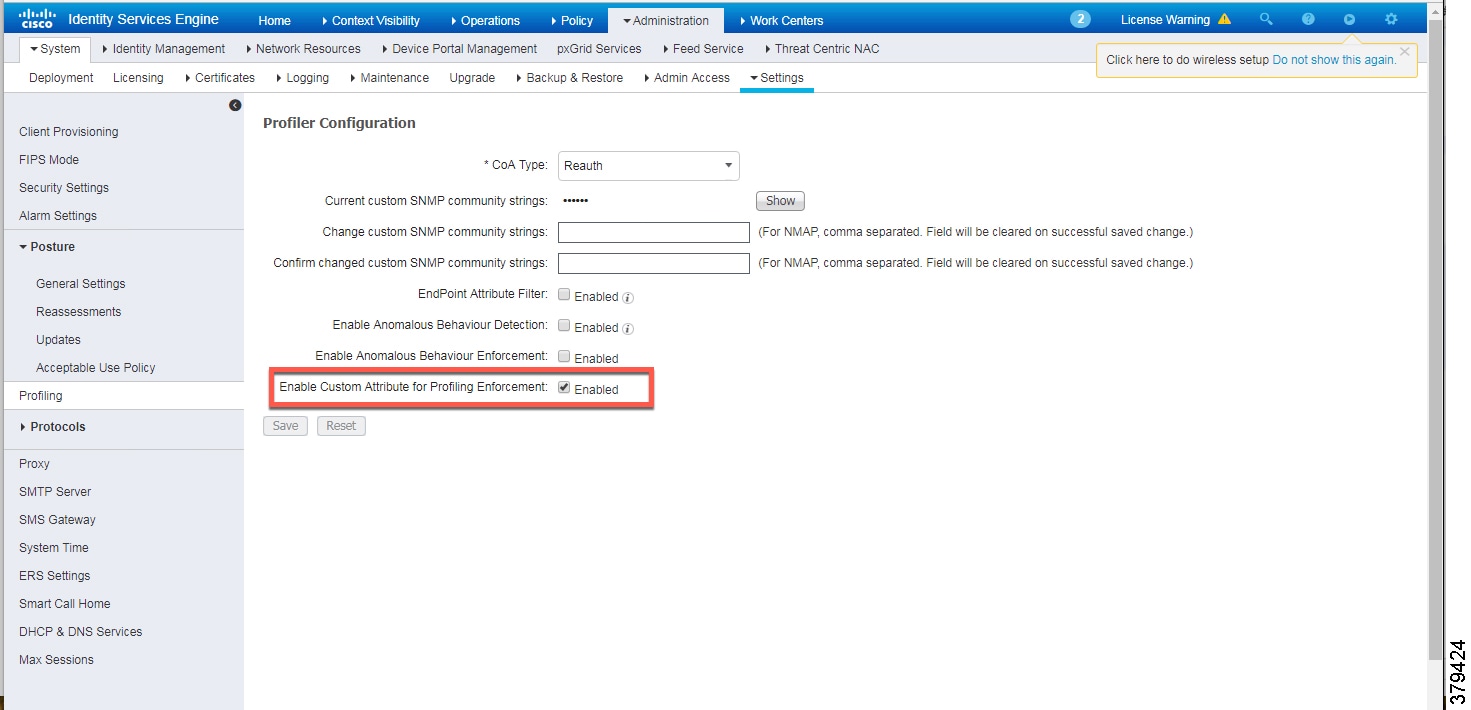Click the 'Do not show this again' link
Viewport: 1471px width, 710px height.
[x=1334, y=60]
